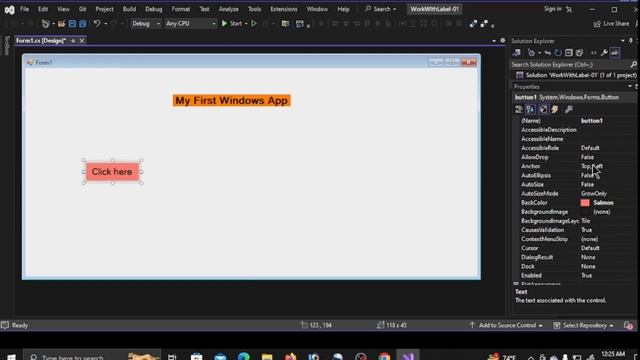
Task: Click the View Code icon in Solution Explorer
Action: 593,53
